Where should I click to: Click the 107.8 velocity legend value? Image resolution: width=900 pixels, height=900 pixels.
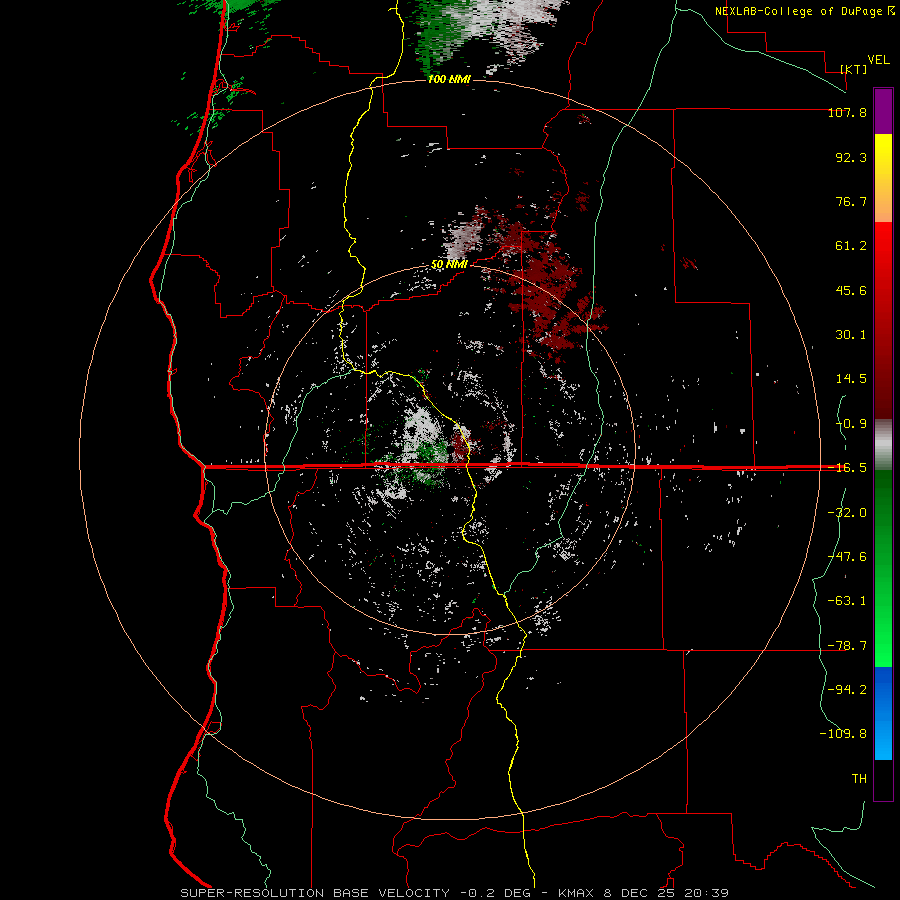[847, 112]
